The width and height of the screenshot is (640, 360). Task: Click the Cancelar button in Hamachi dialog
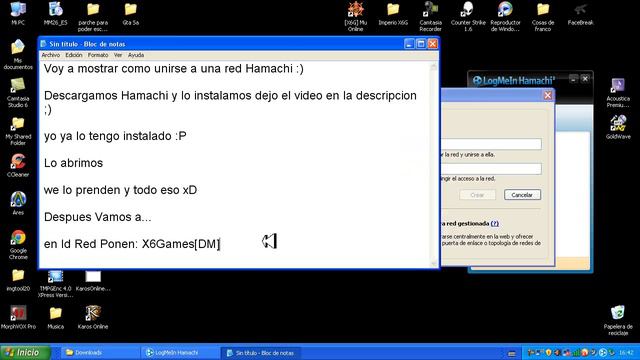522,195
